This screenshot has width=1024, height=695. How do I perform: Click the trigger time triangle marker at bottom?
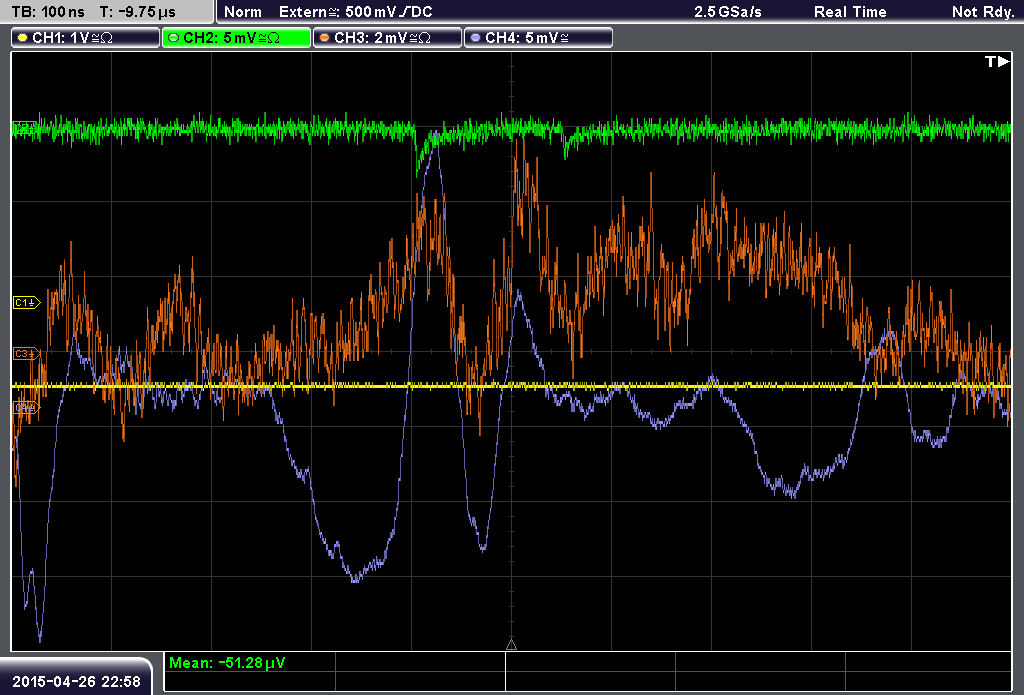pos(511,645)
